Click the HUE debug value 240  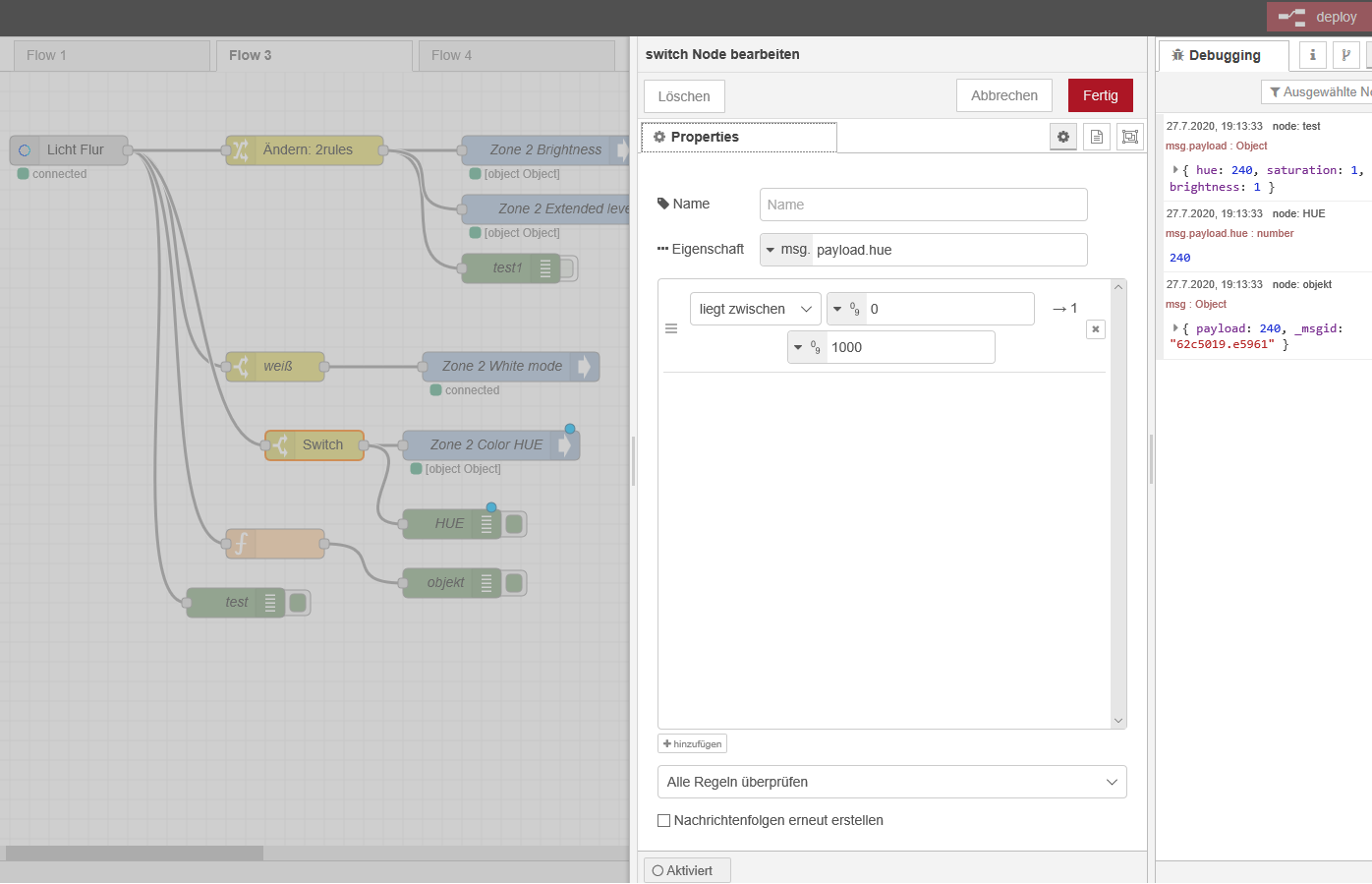click(1180, 258)
